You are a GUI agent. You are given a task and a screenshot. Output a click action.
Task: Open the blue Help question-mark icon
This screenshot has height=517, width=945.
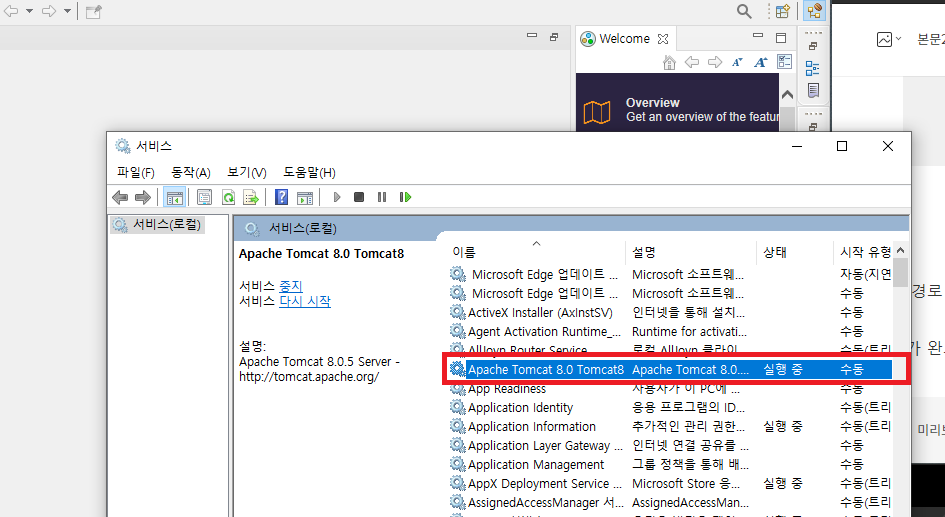click(x=281, y=197)
